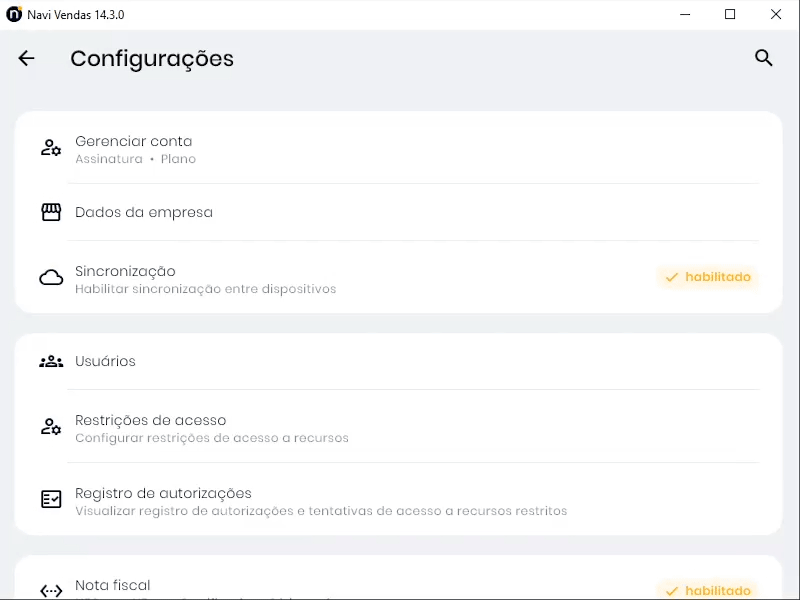The width and height of the screenshot is (800, 600).
Task: Click the Dados da empresa storefront icon
Action: 51,212
